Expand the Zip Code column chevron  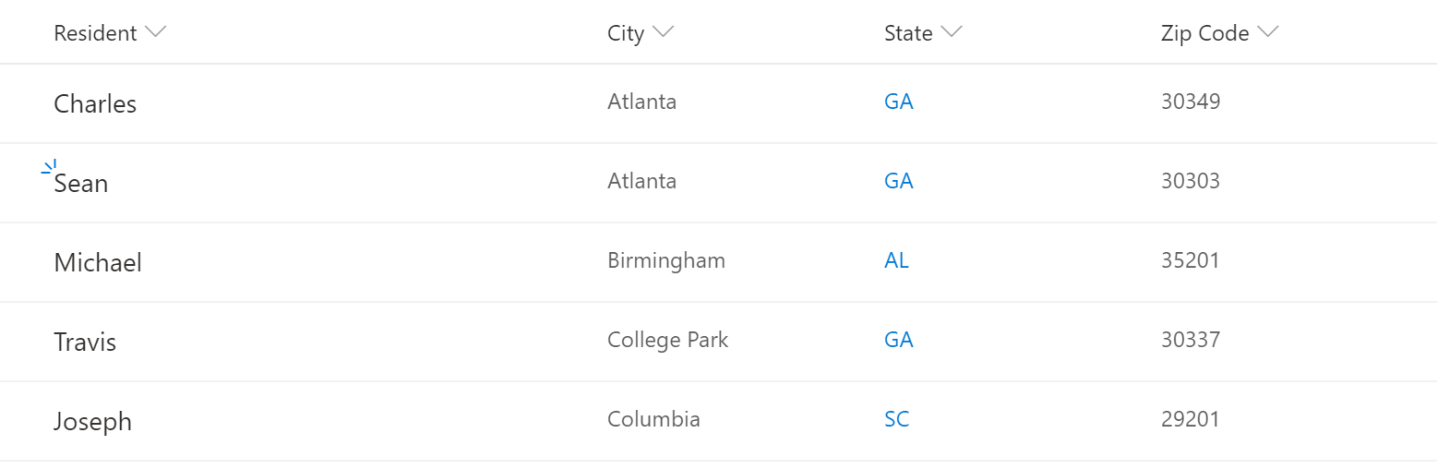pos(1268,33)
